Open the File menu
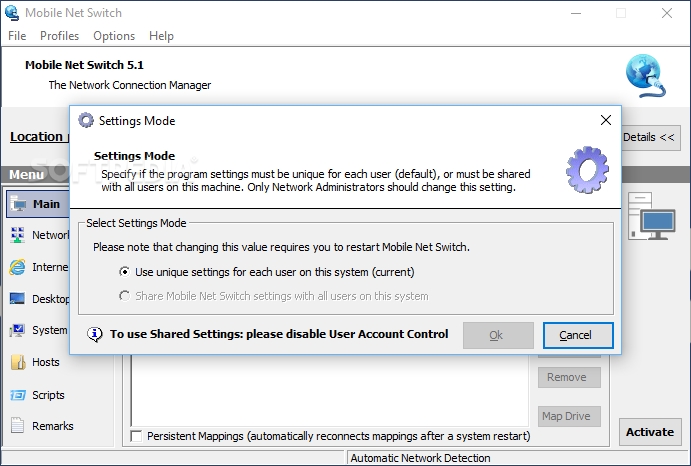Screen dimensions: 691x466 [x=17, y=36]
